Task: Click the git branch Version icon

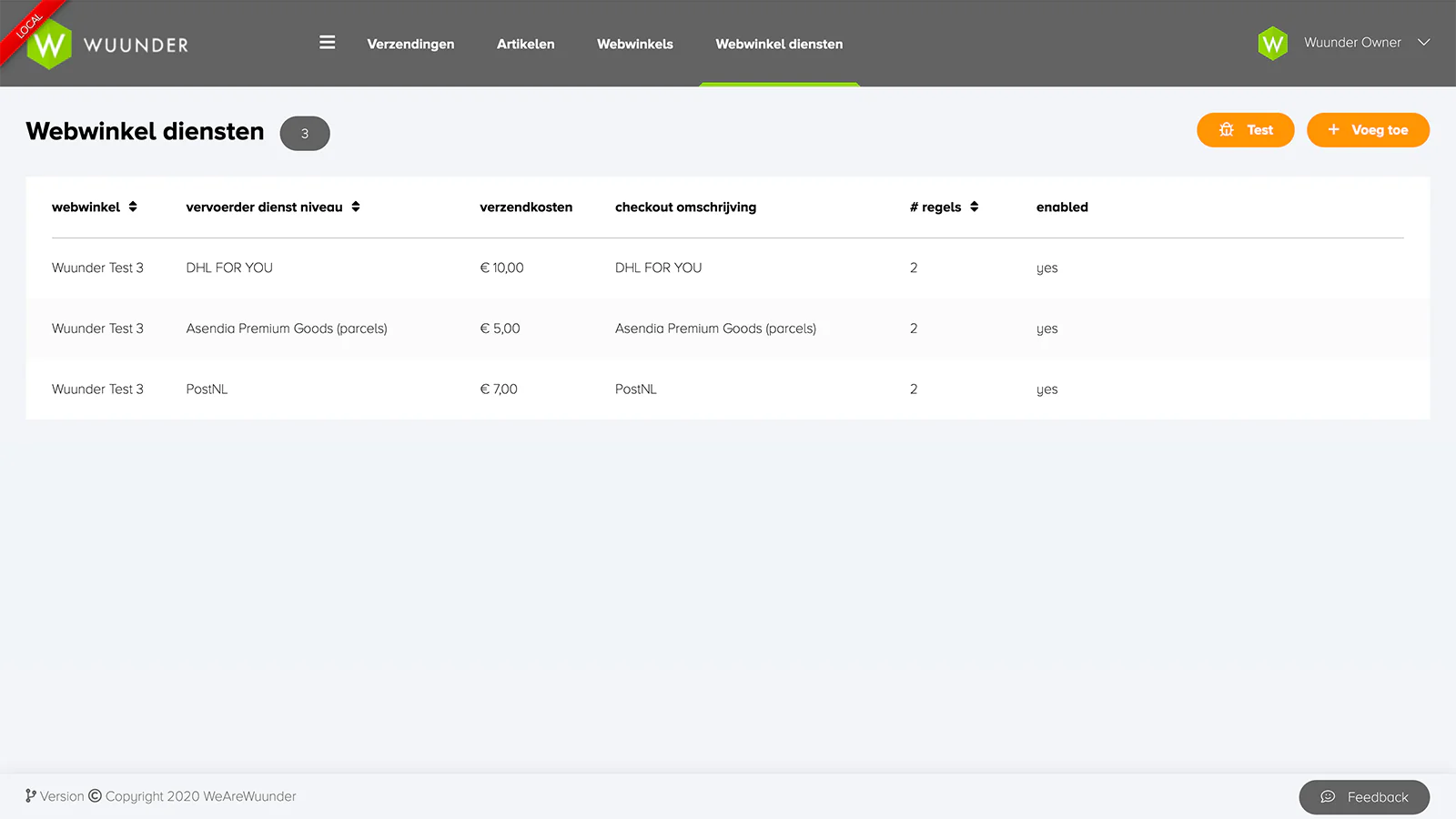Action: [x=31, y=796]
